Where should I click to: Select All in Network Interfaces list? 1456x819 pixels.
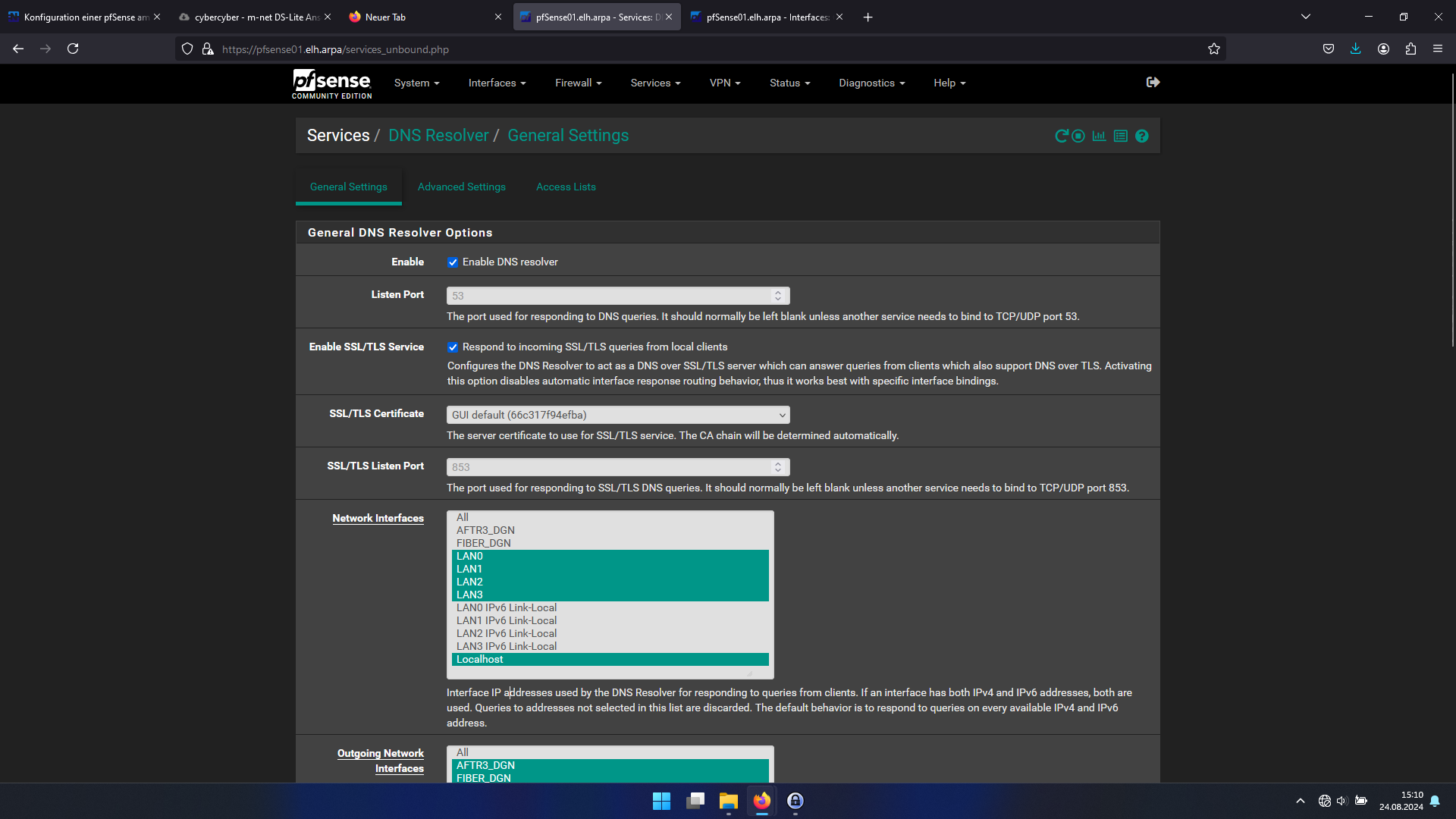610,517
